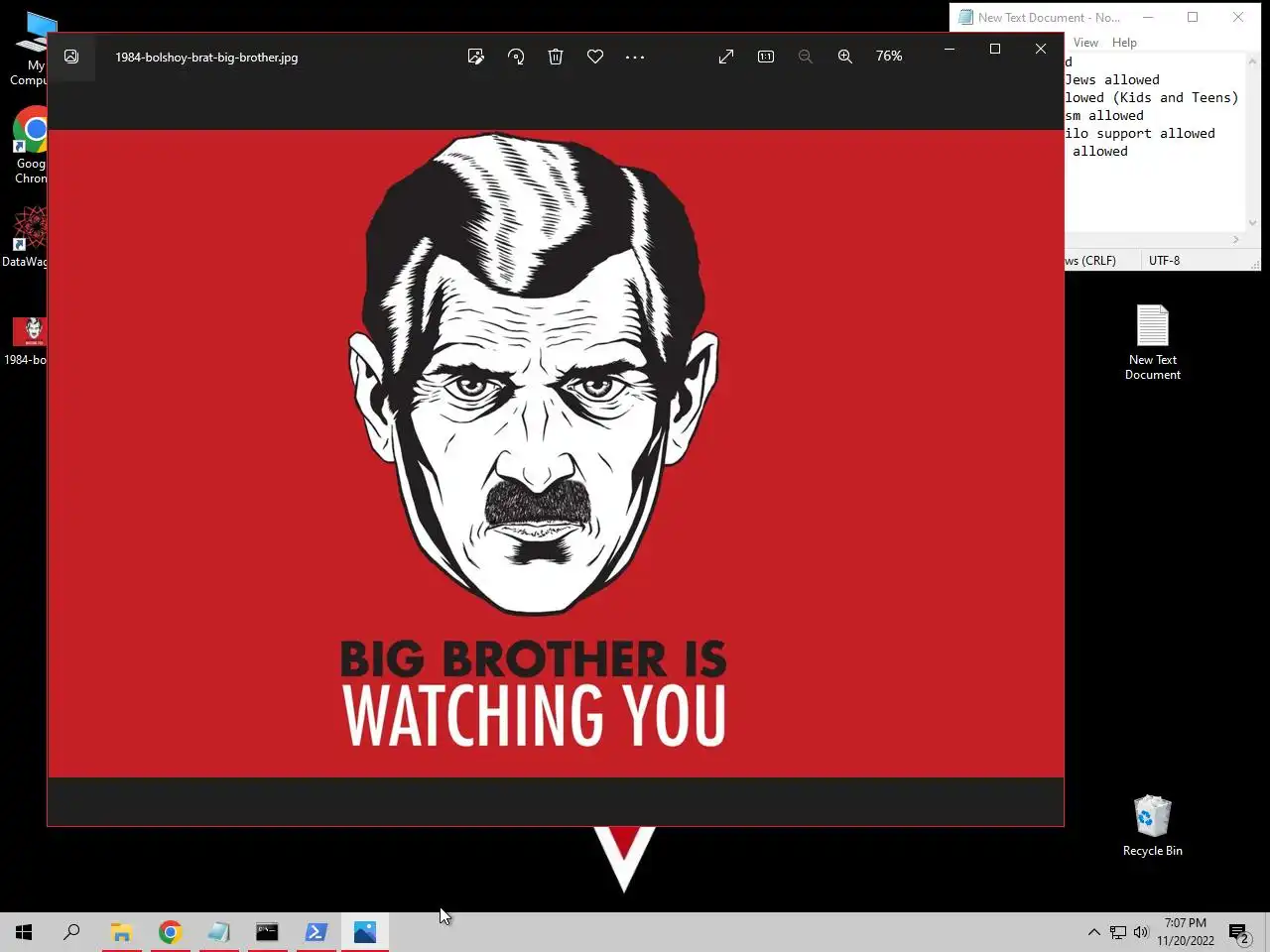Open taskbar search magnifier
This screenshot has height=952, width=1270.
click(x=71, y=932)
